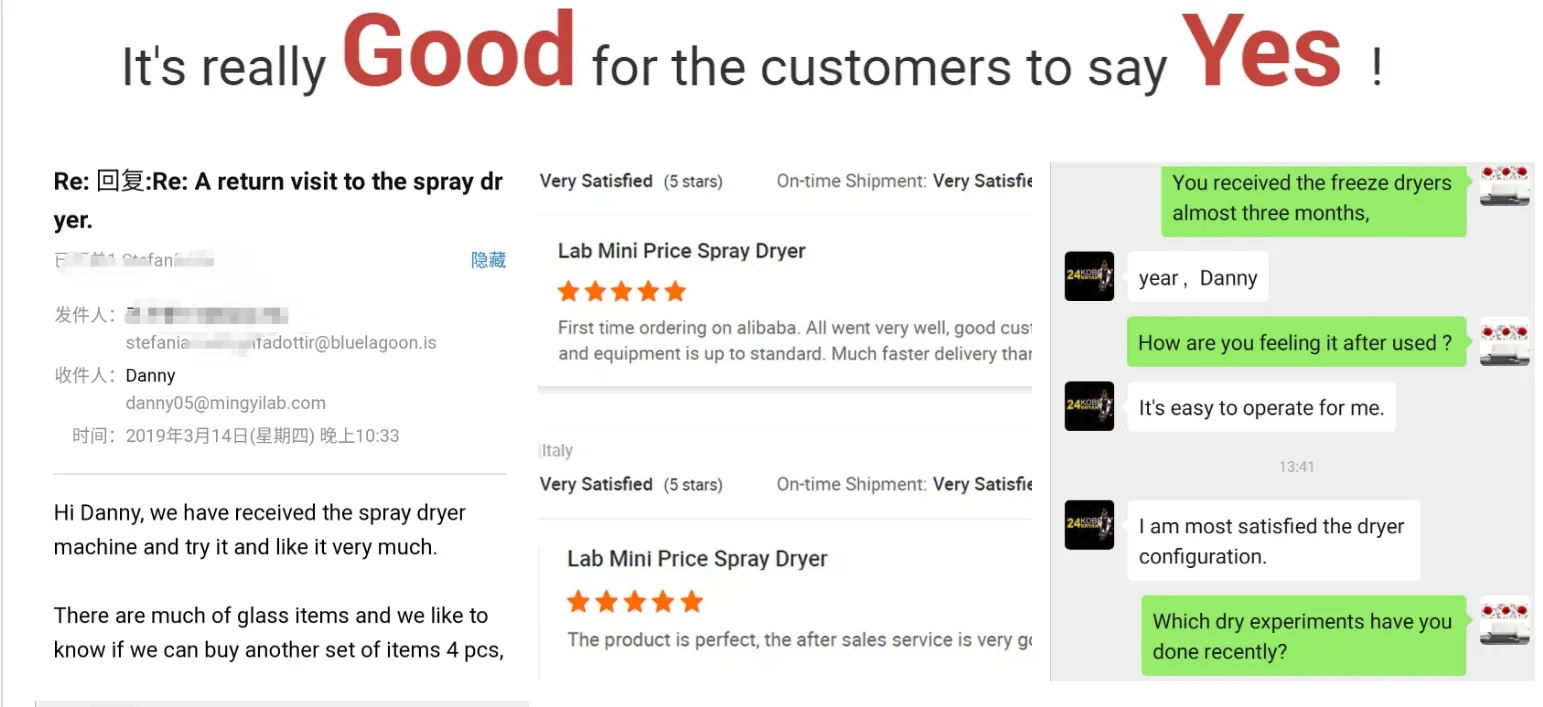1543x707 pixels.
Task: Select the "How are you feeling it after used ?" bubble
Action: tap(1295, 343)
